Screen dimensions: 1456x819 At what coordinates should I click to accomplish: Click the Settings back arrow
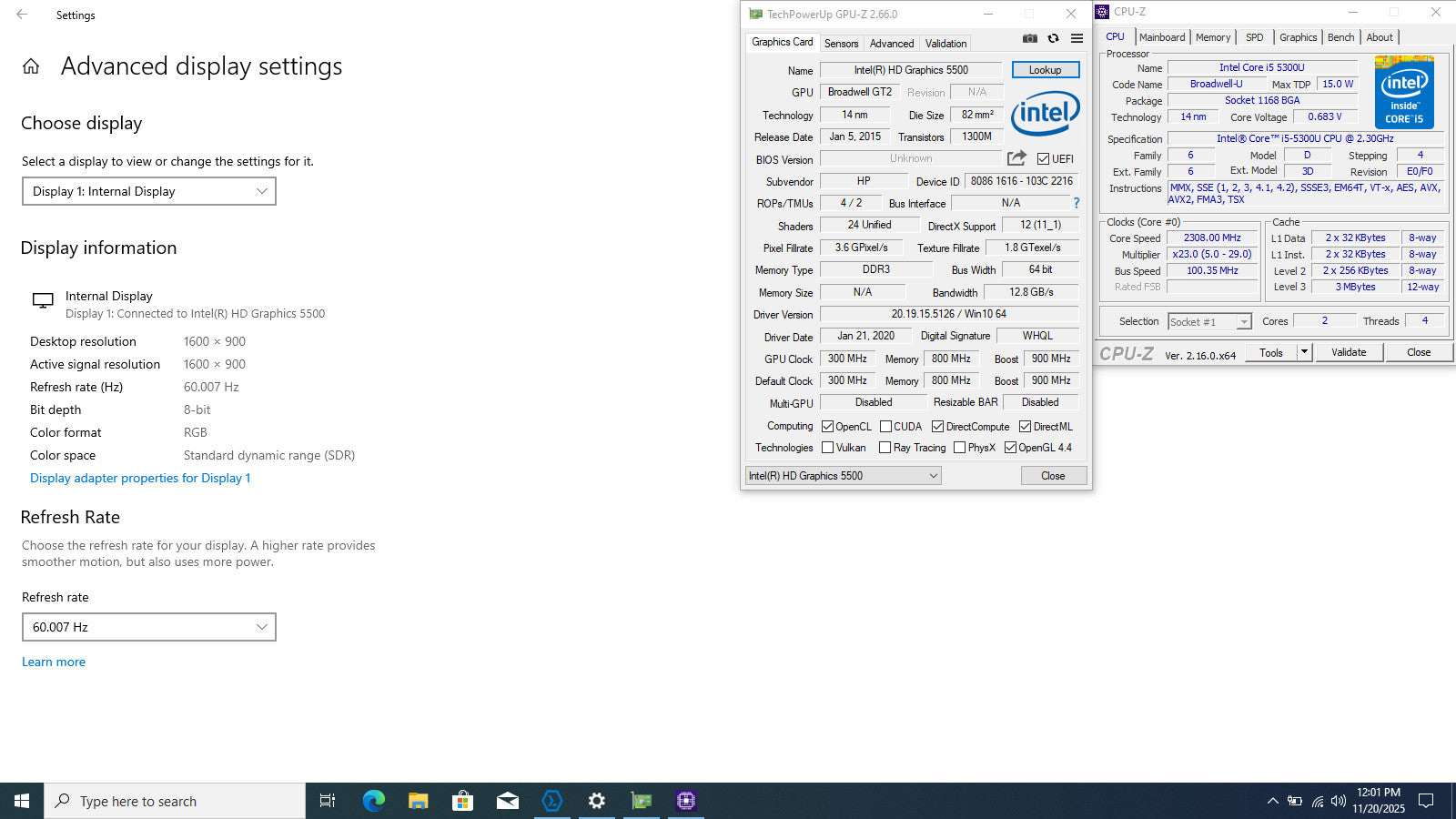coord(22,15)
